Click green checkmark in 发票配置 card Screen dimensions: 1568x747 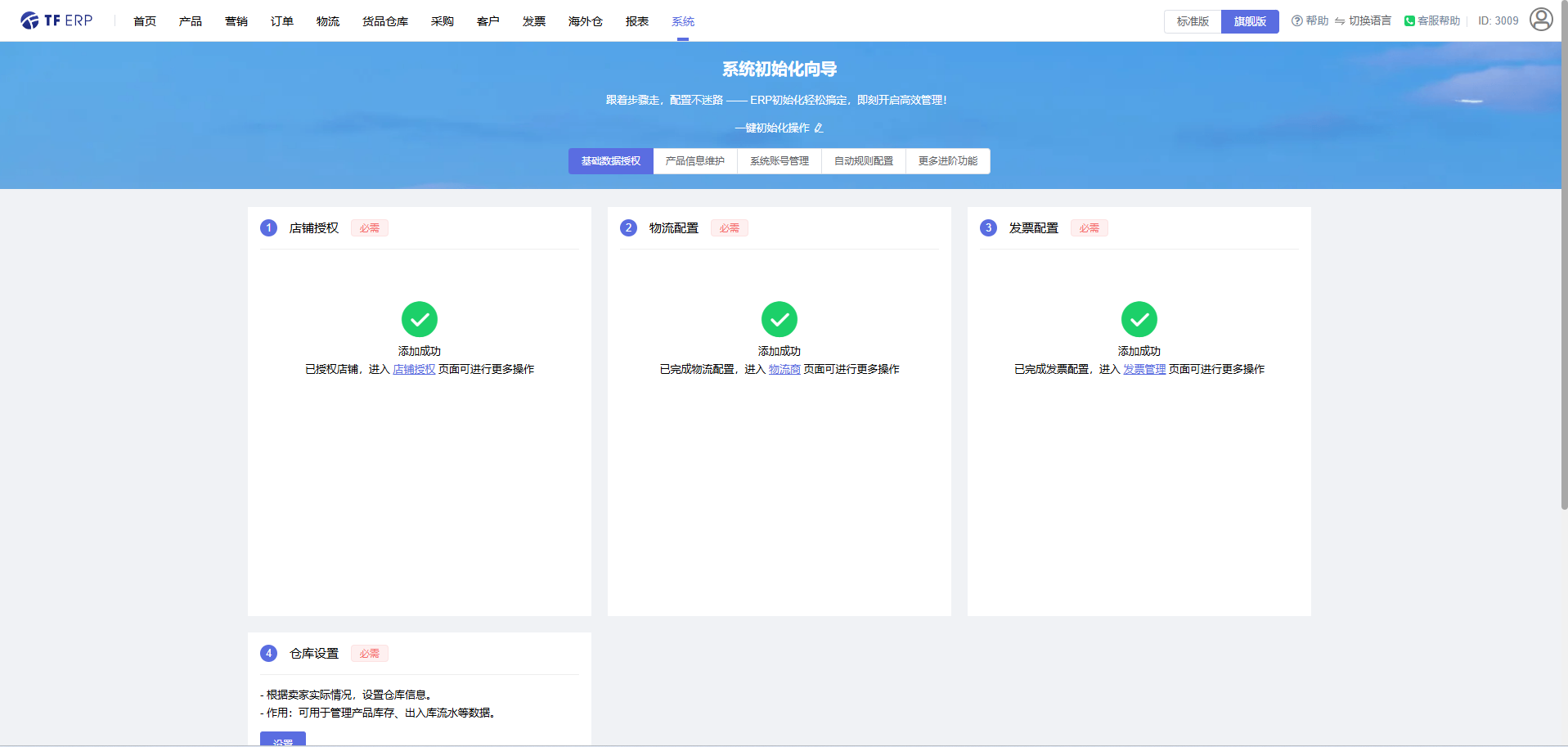(x=1139, y=319)
